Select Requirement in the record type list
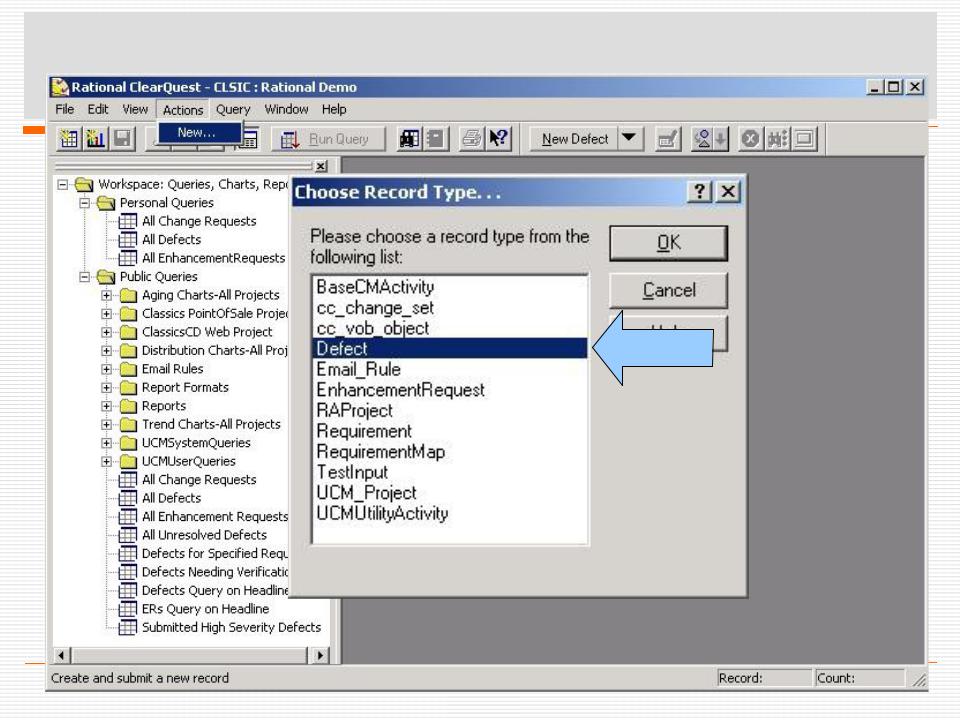960x720 pixels. (x=450, y=431)
